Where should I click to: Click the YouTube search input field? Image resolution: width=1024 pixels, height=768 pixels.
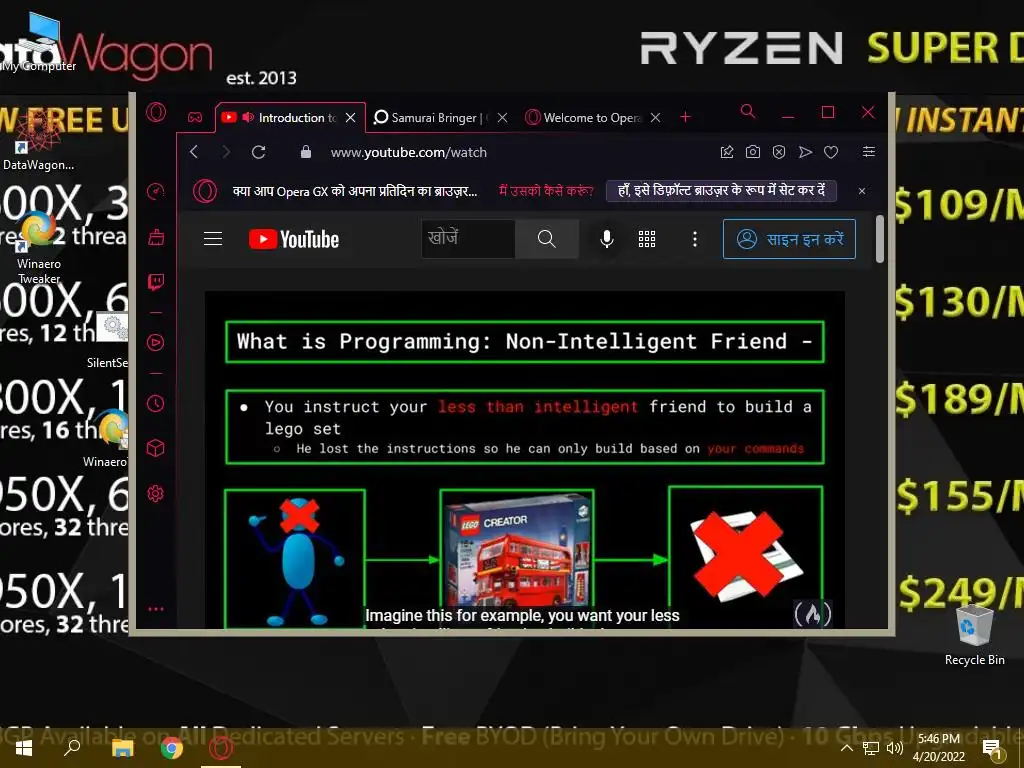tap(468, 239)
